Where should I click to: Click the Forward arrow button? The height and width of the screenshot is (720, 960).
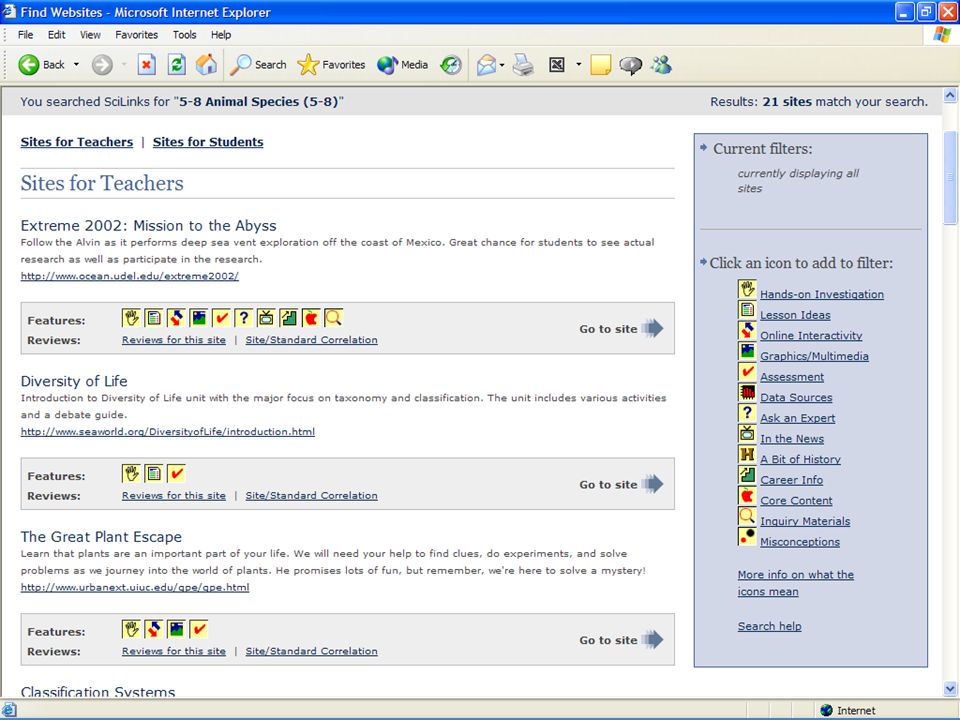click(102, 64)
